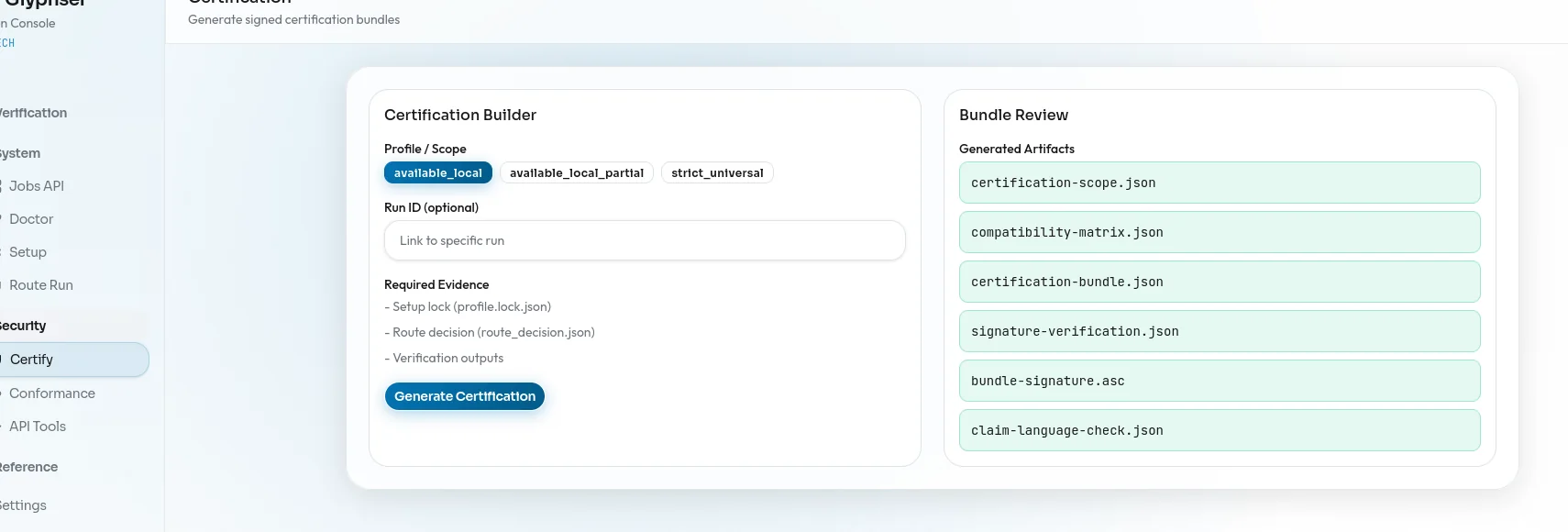Click the API Tools sidebar icon
Image resolution: width=1568 pixels, height=532 pixels.
3,426
